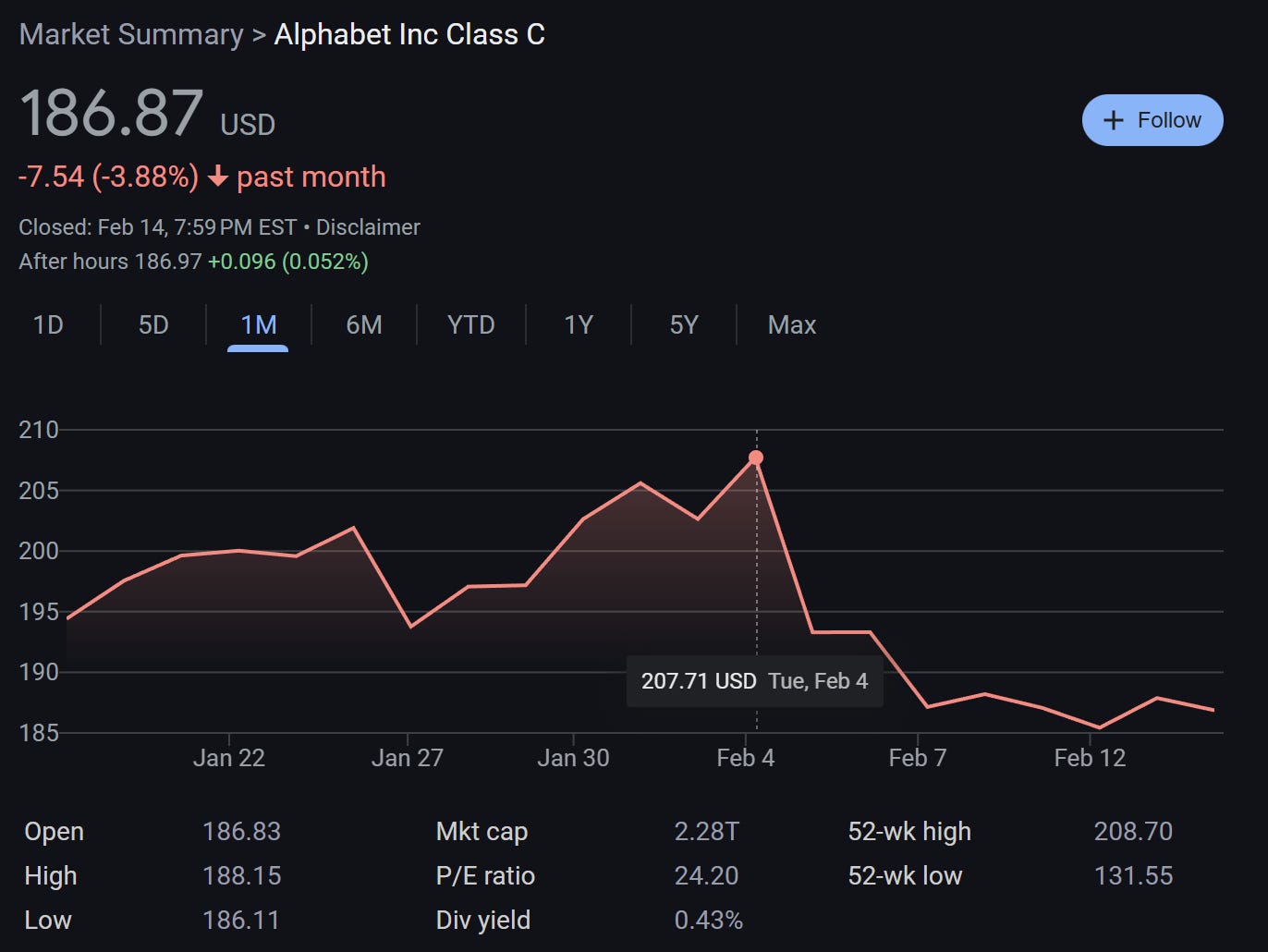
Task: Click the Jan 22 axis label
Action: pyautogui.click(x=229, y=758)
